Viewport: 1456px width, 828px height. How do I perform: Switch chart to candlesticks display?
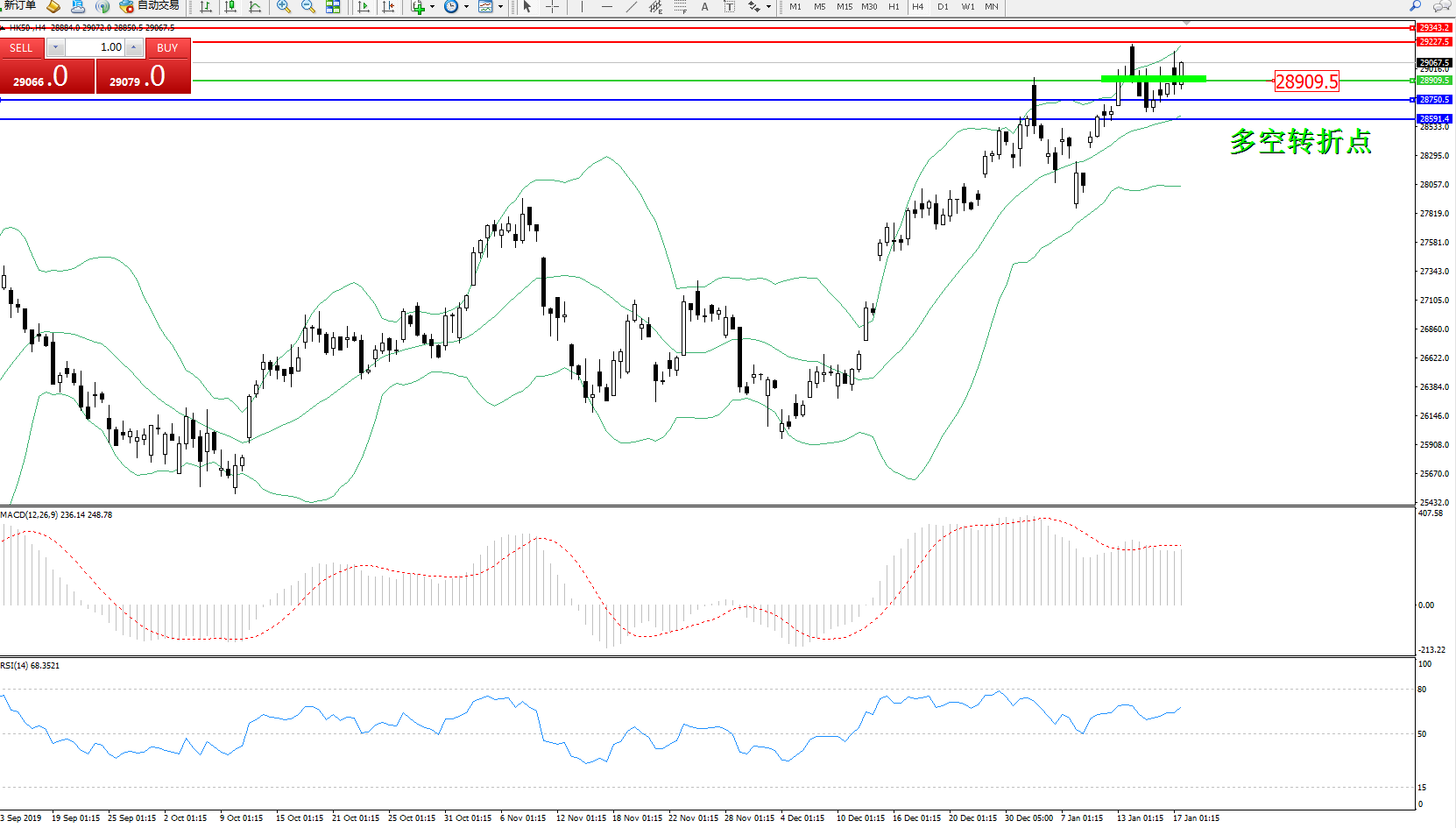click(230, 7)
